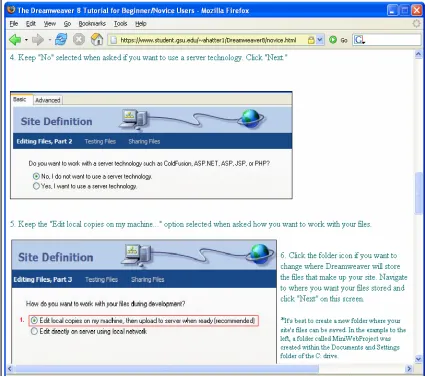Select 'No, I do not want' server technology radio

tap(36, 176)
